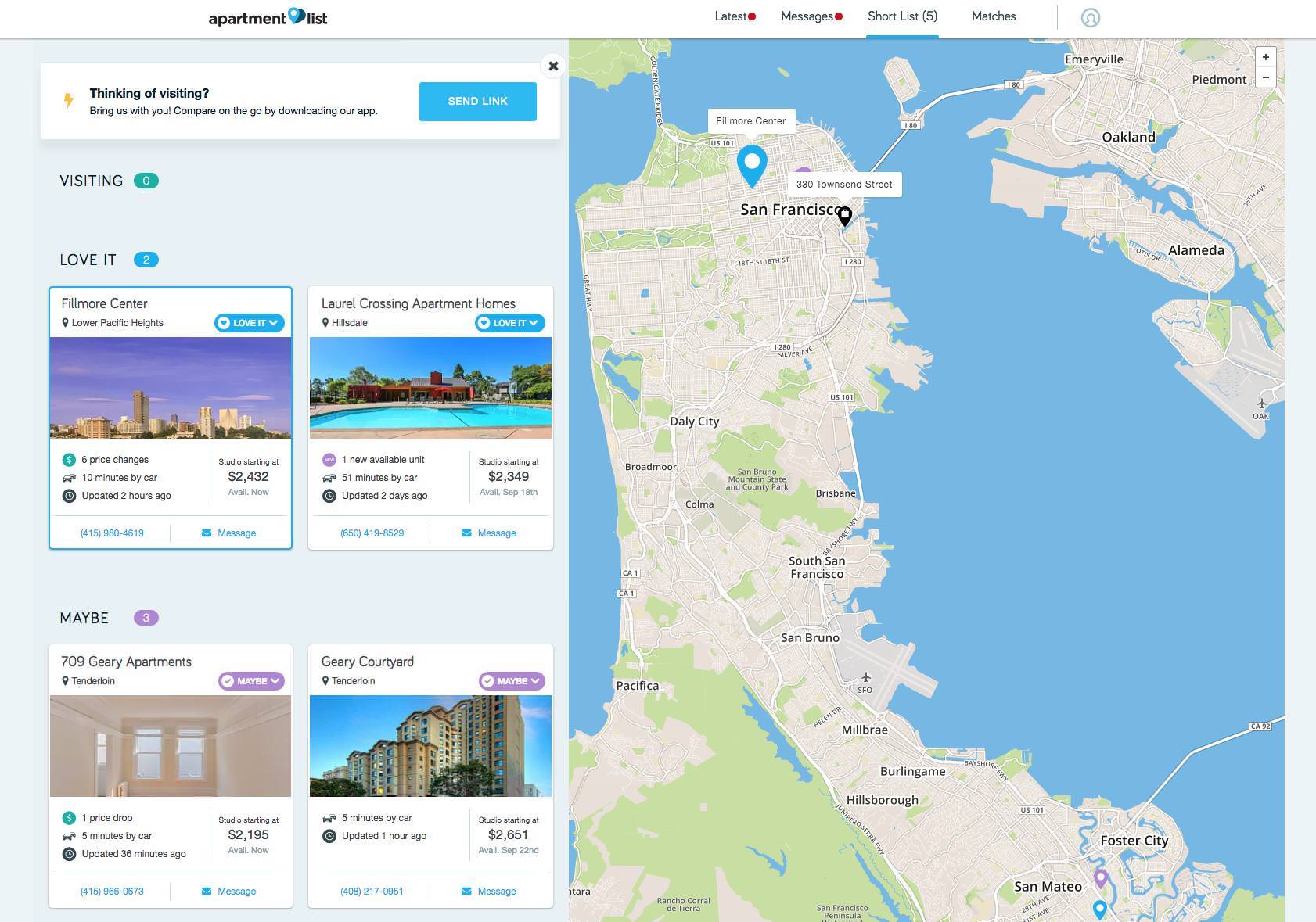The height and width of the screenshot is (922, 1316).
Task: Click the Visiting count badge 0
Action: pyautogui.click(x=146, y=181)
